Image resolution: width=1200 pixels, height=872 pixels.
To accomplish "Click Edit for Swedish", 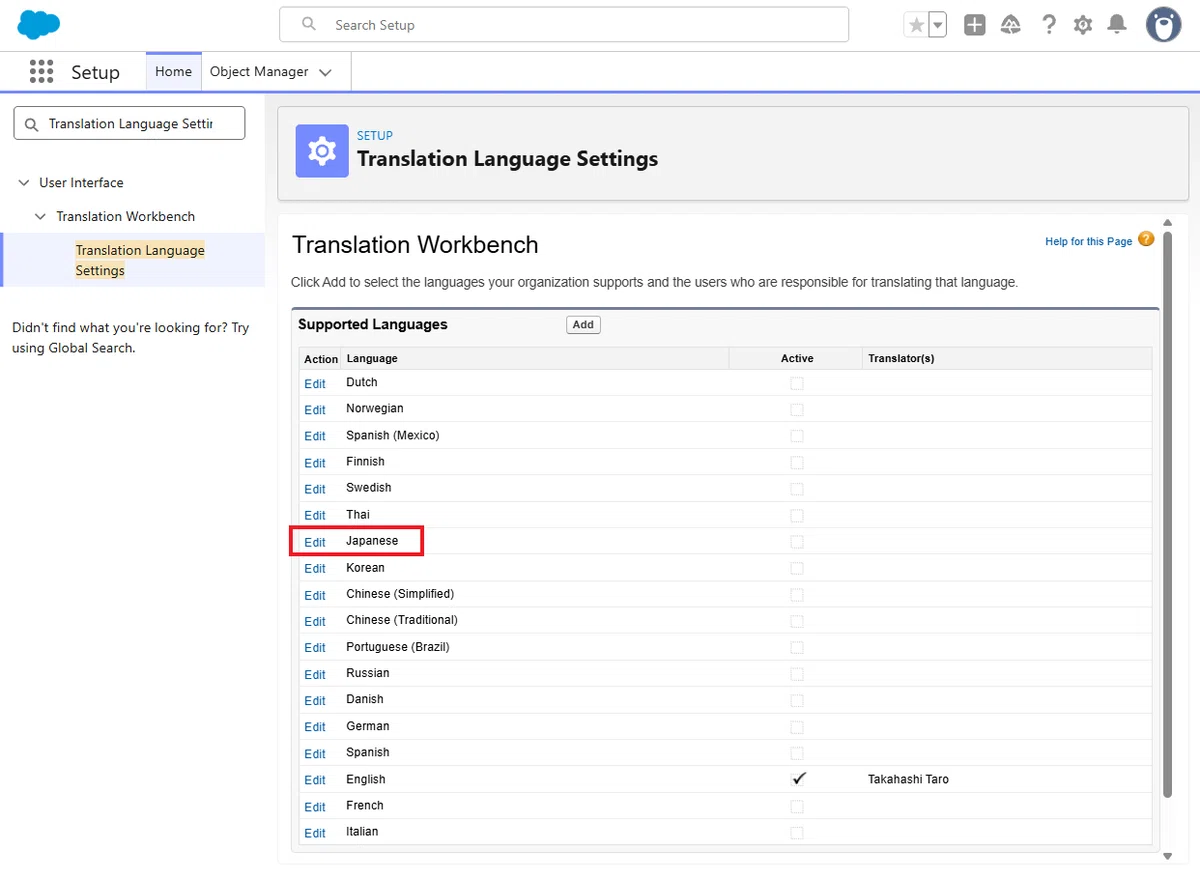I will pos(315,489).
